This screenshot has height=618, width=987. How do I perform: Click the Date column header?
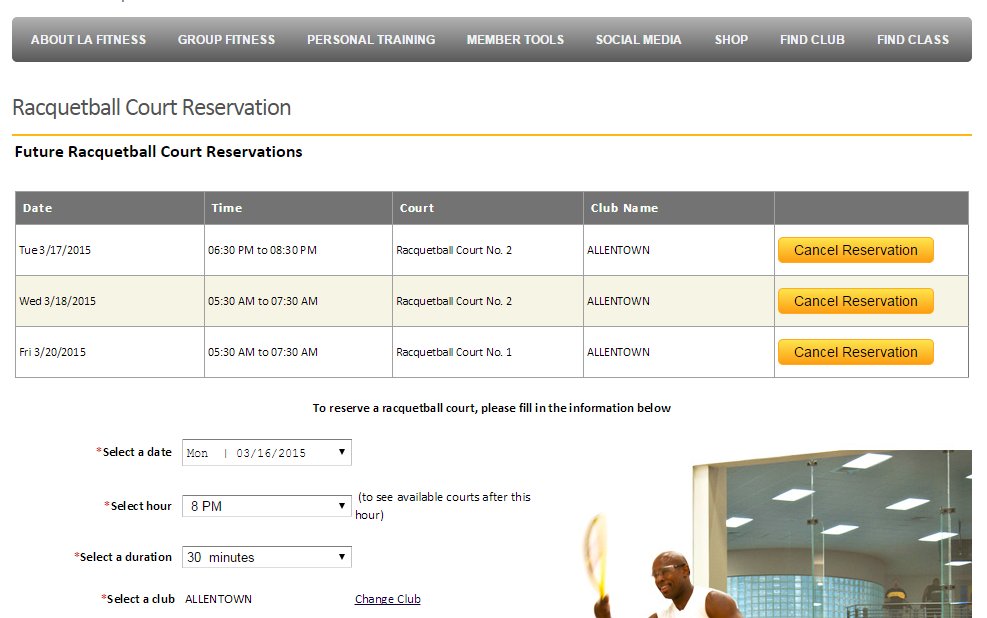(x=38, y=208)
